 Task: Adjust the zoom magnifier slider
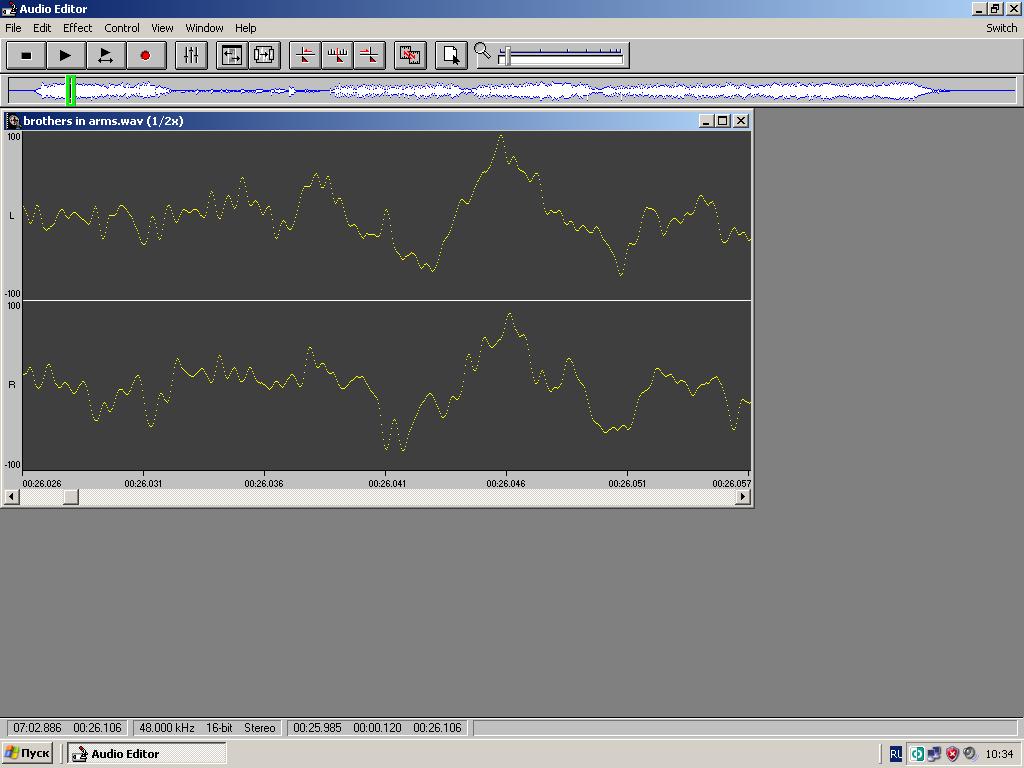(x=505, y=57)
